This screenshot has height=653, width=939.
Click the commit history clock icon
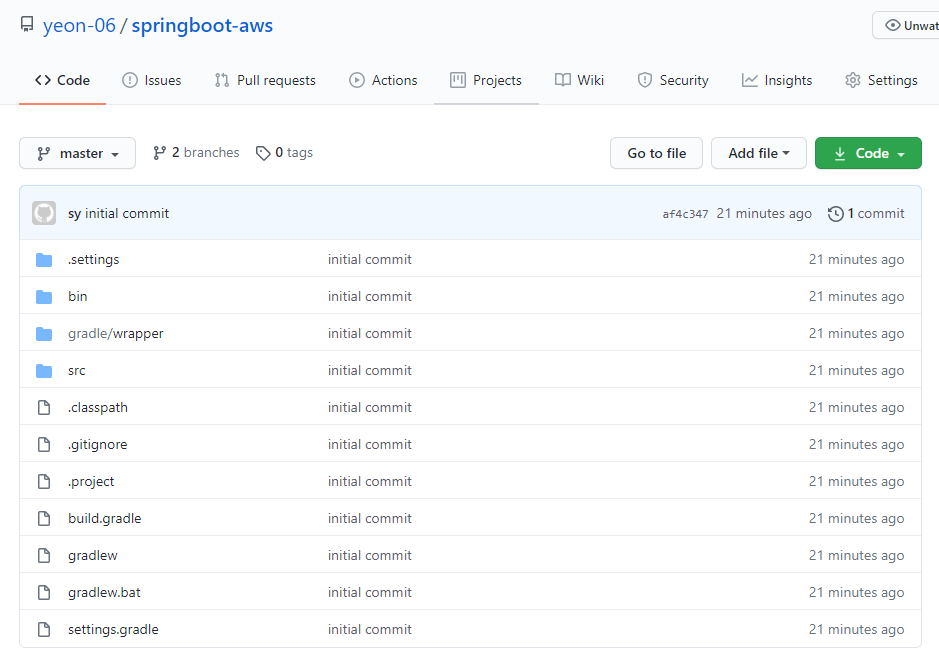835,214
